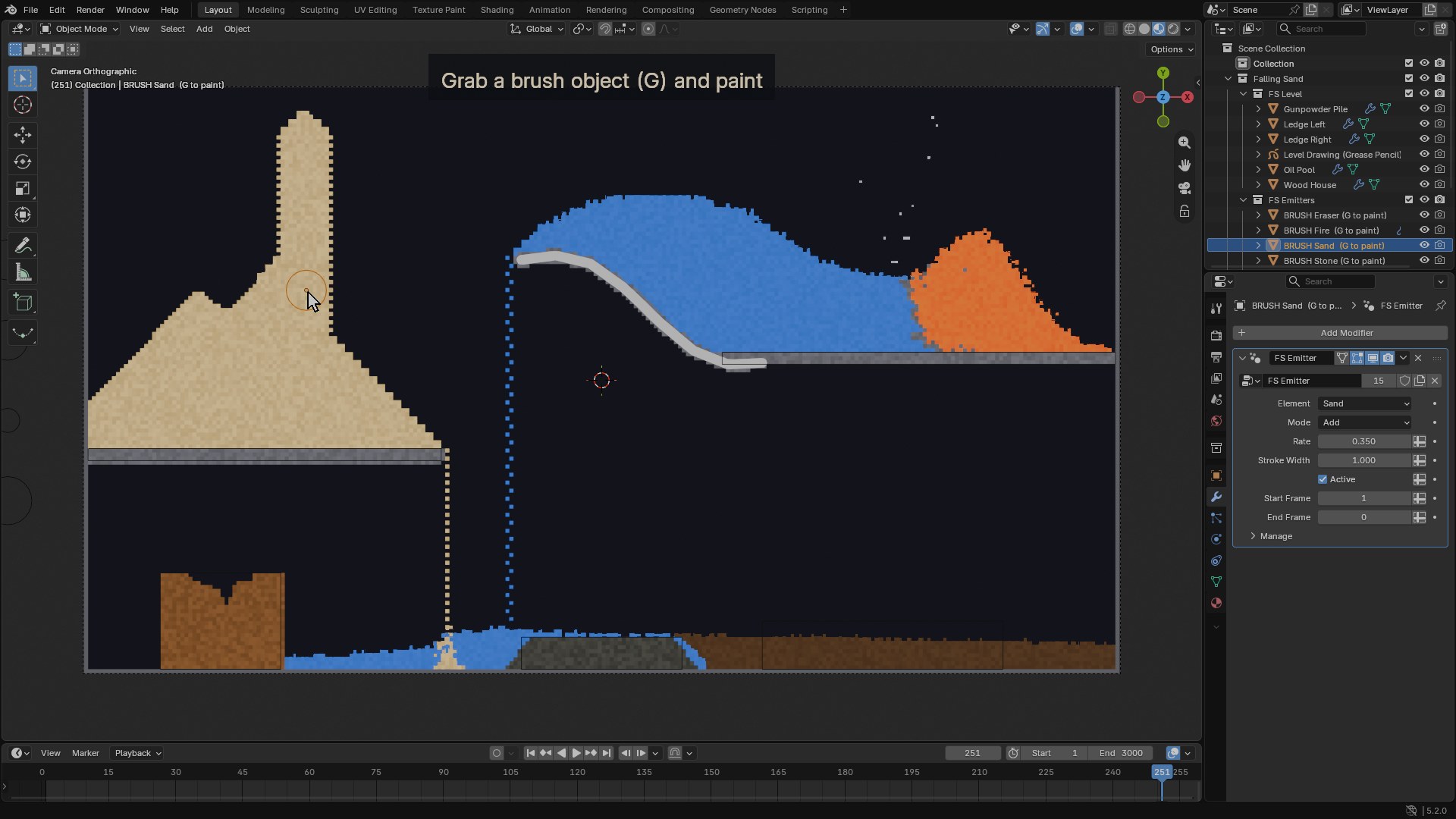The width and height of the screenshot is (1456, 819).
Task: Remove the FS Emitter modifier
Action: pyautogui.click(x=1418, y=358)
